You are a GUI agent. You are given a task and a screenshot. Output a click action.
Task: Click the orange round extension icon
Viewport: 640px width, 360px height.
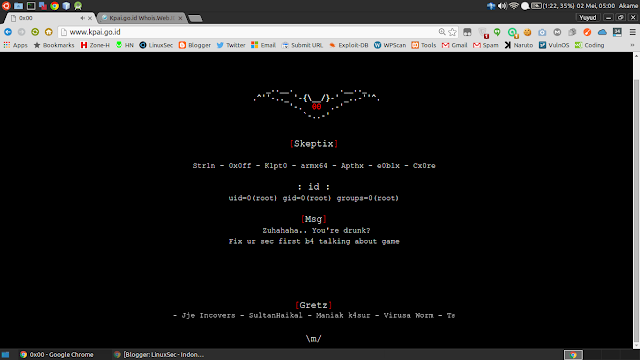(x=587, y=32)
